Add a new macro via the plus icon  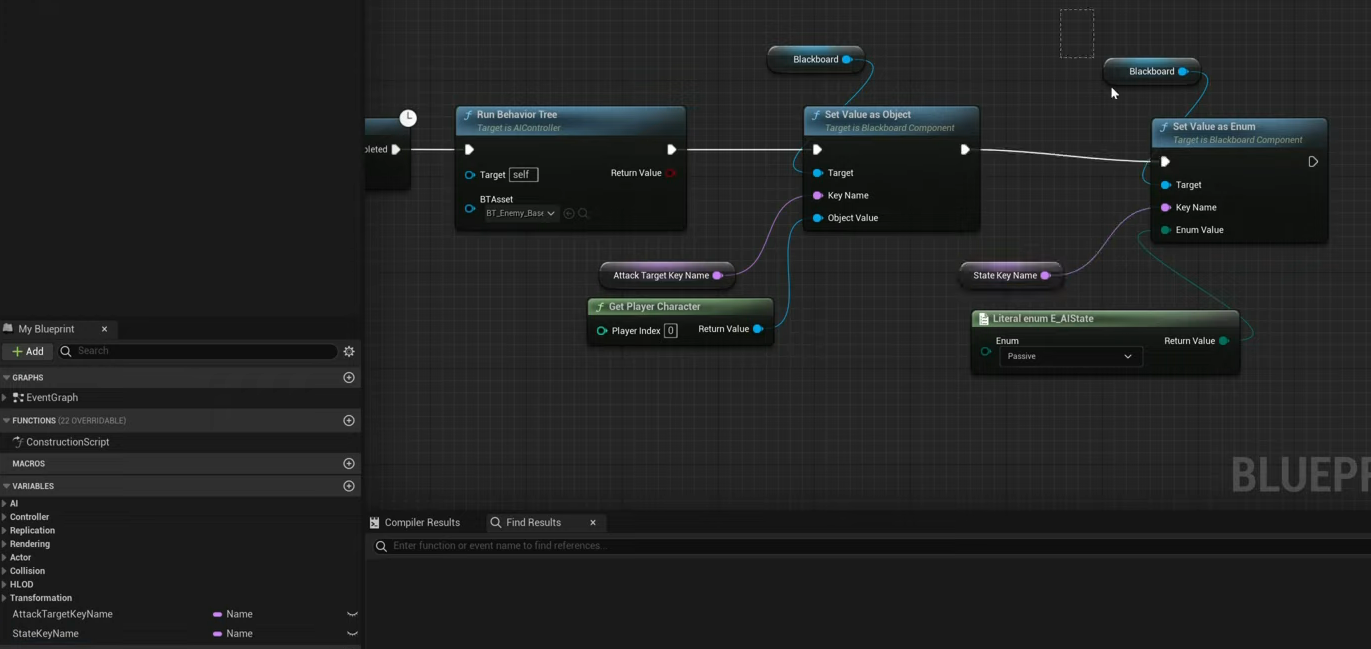click(x=349, y=463)
